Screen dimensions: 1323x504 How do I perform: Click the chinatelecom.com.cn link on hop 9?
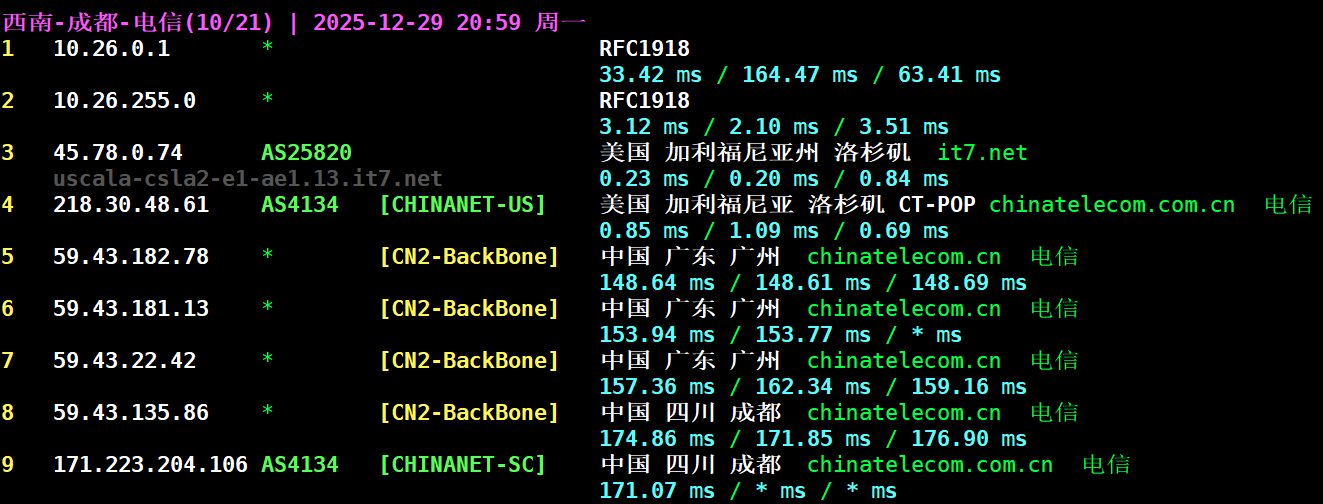[x=929, y=465]
